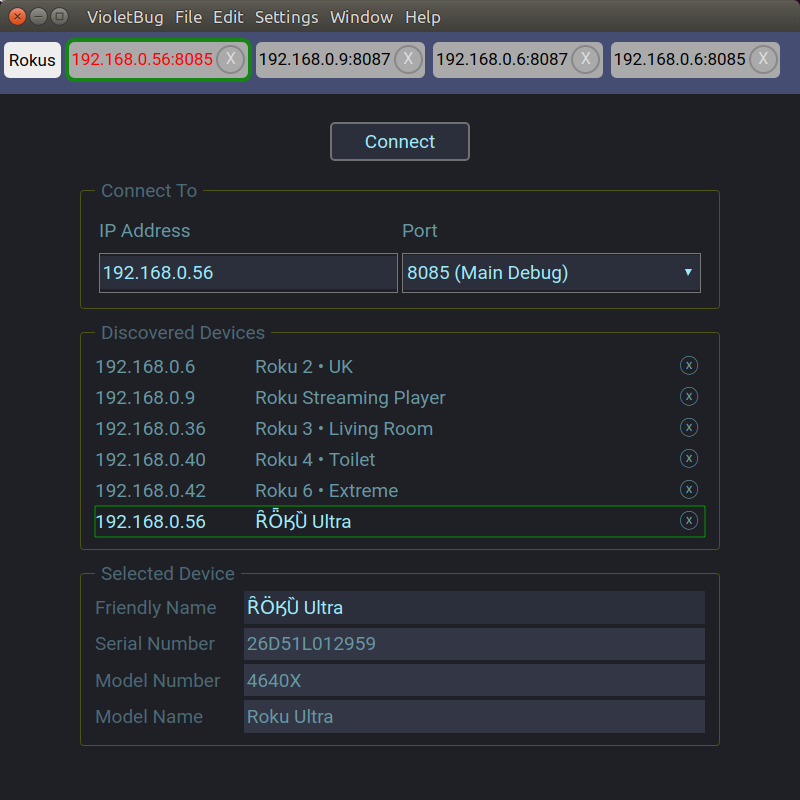Focus the IP Address input field
Viewport: 800px width, 800px height.
248,273
